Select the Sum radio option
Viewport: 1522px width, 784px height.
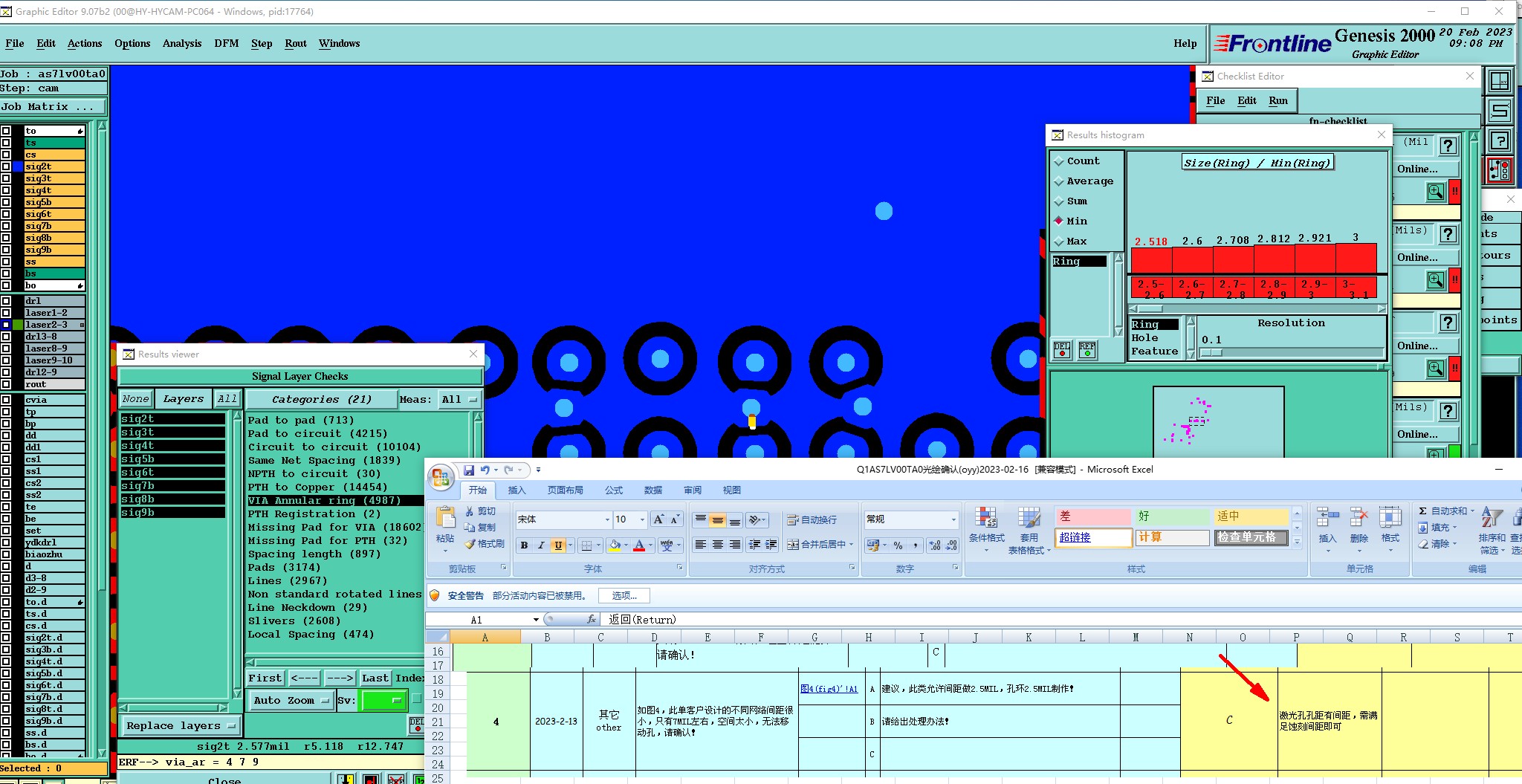tap(1059, 201)
